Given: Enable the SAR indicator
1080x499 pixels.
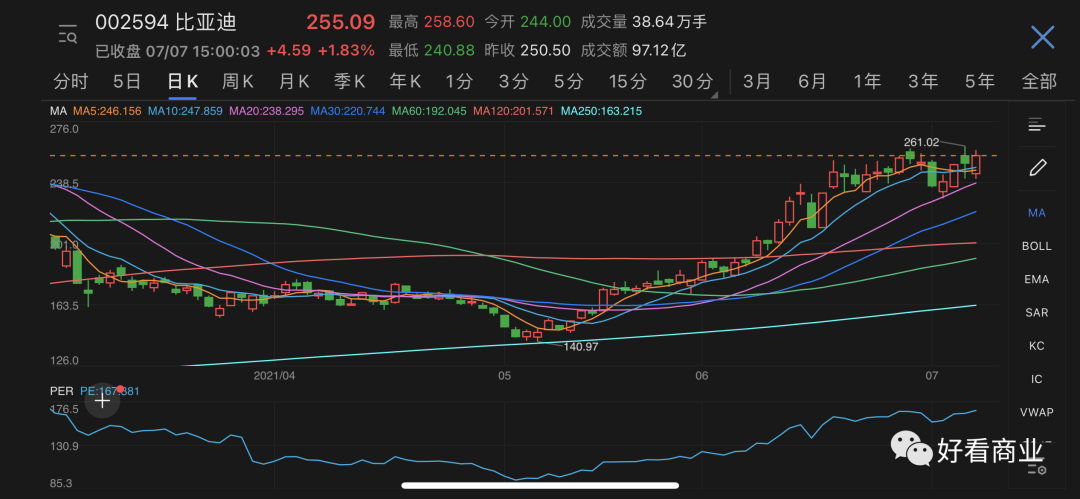Looking at the screenshot, I should point(1037,312).
